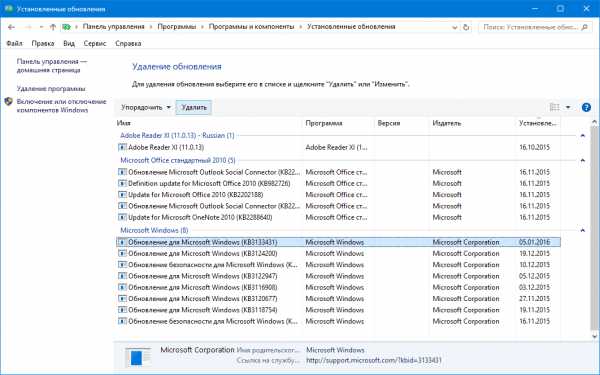The height and width of the screenshot is (375, 600).
Task: Expand address bar history dropdown
Action: pyautogui.click(x=454, y=27)
